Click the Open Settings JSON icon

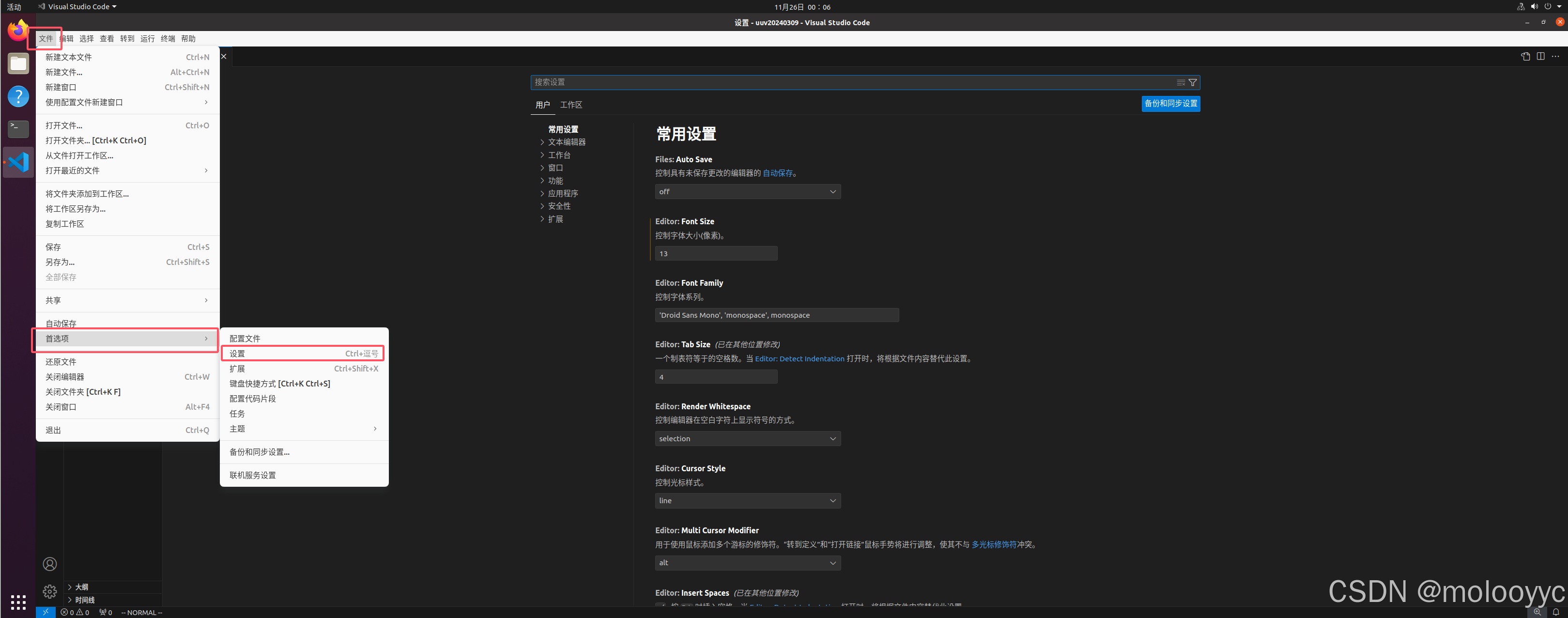pos(1525,56)
